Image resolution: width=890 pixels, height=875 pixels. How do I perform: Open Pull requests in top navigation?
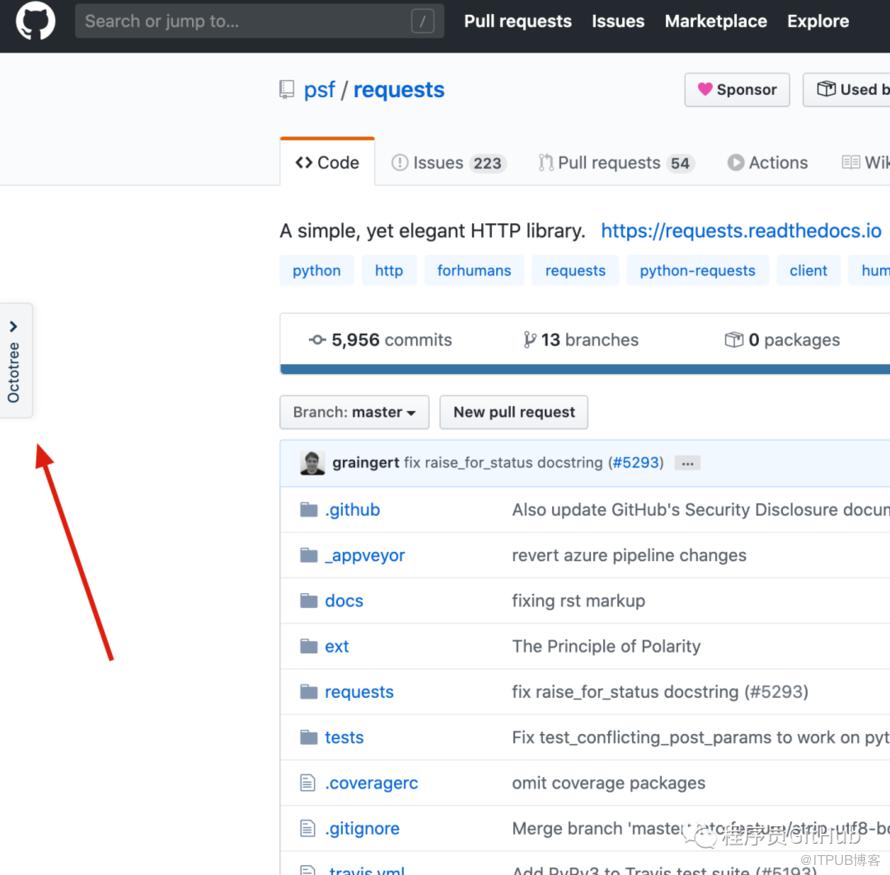coord(518,21)
